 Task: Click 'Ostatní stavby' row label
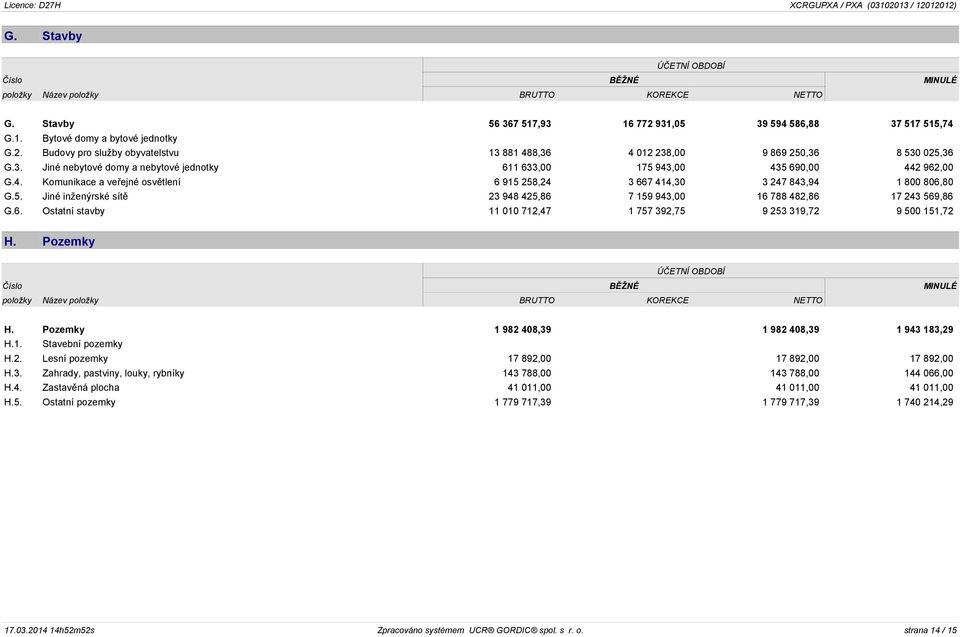[73, 211]
